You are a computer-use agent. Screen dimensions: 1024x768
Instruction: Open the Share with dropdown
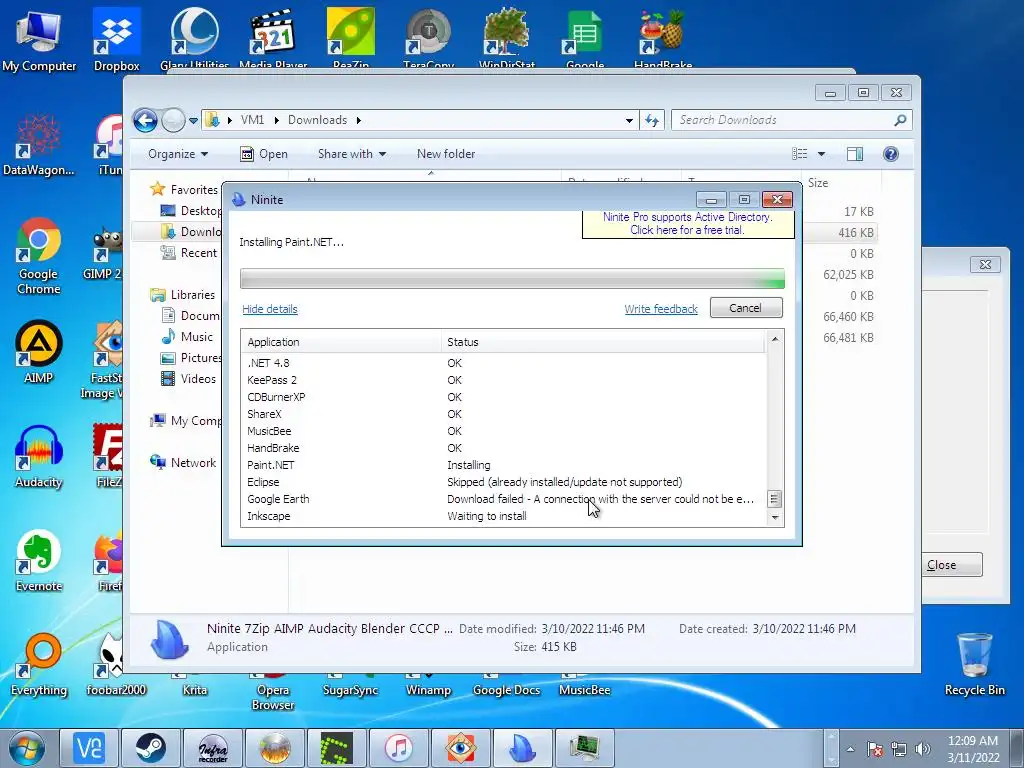pyautogui.click(x=351, y=153)
